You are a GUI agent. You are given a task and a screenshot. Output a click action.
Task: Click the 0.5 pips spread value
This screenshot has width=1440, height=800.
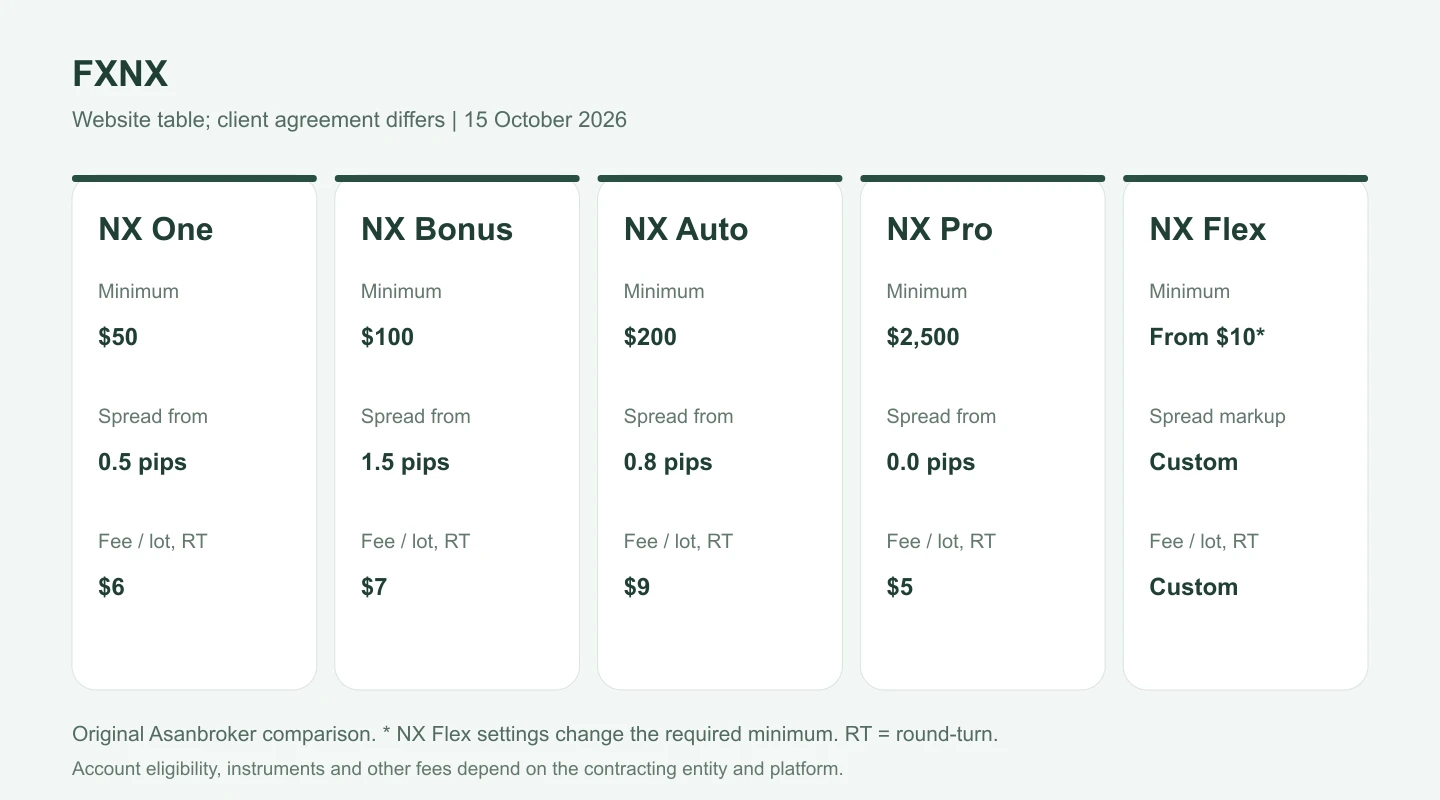[x=142, y=462]
